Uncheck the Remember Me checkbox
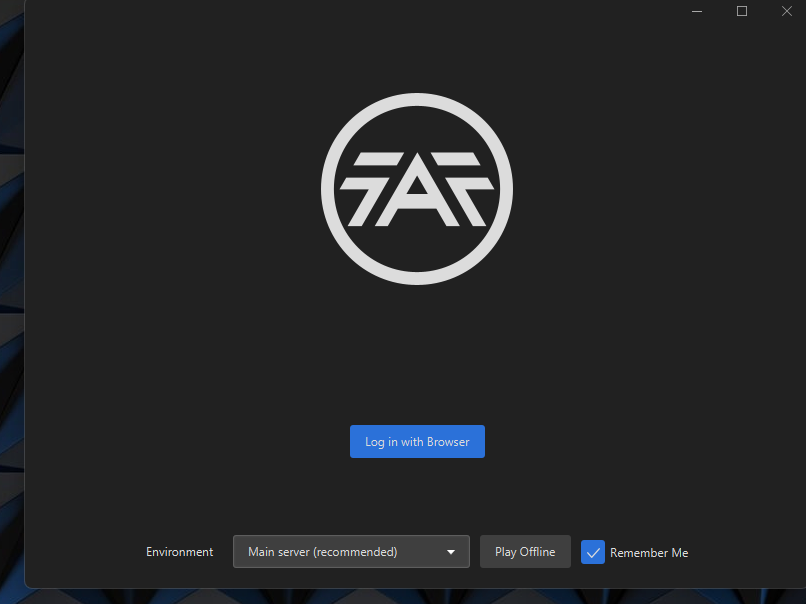This screenshot has width=806, height=604. 593,552
